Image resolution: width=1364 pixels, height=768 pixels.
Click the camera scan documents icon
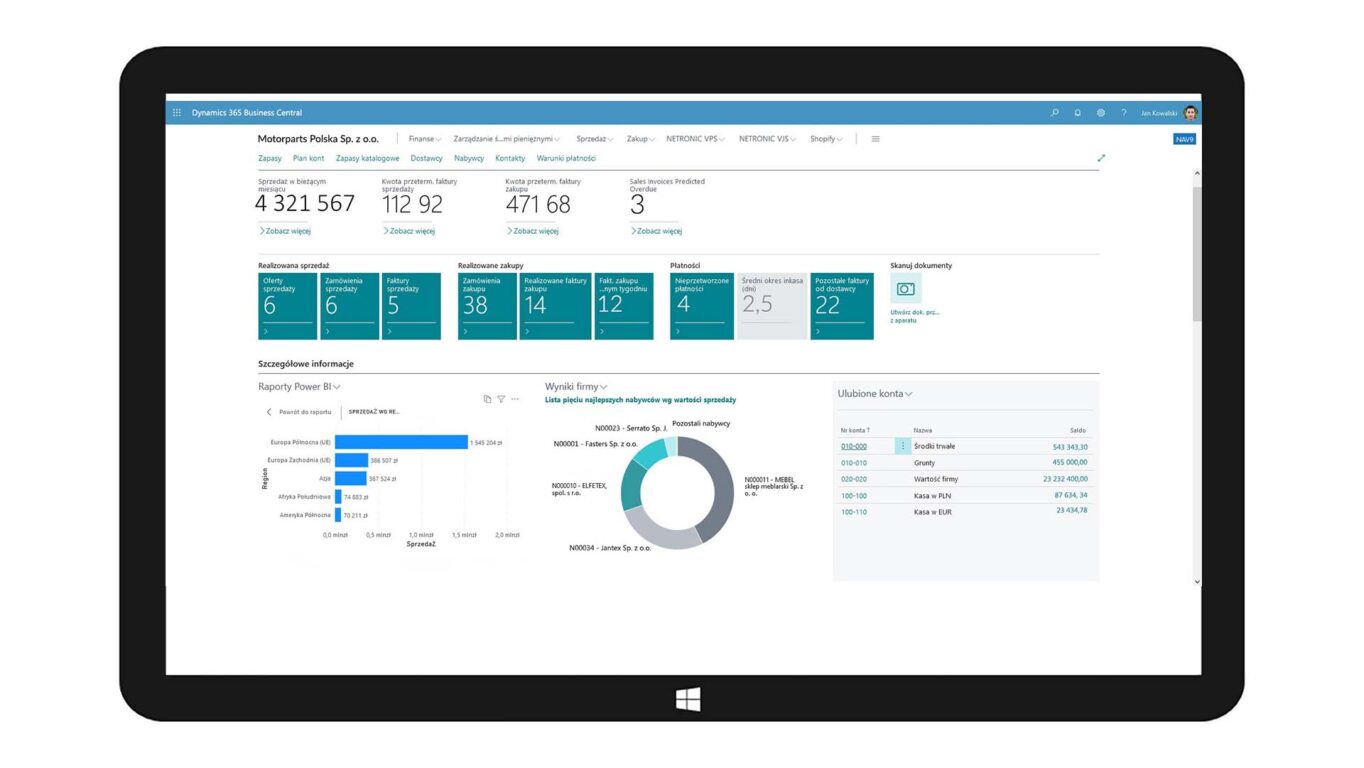pyautogui.click(x=906, y=289)
